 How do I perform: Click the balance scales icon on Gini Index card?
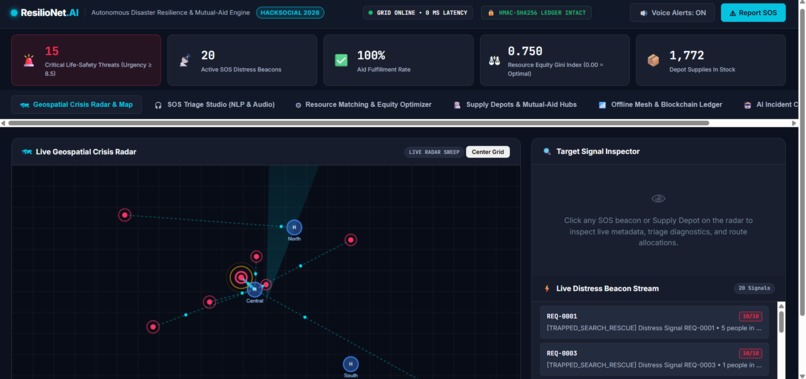(494, 60)
